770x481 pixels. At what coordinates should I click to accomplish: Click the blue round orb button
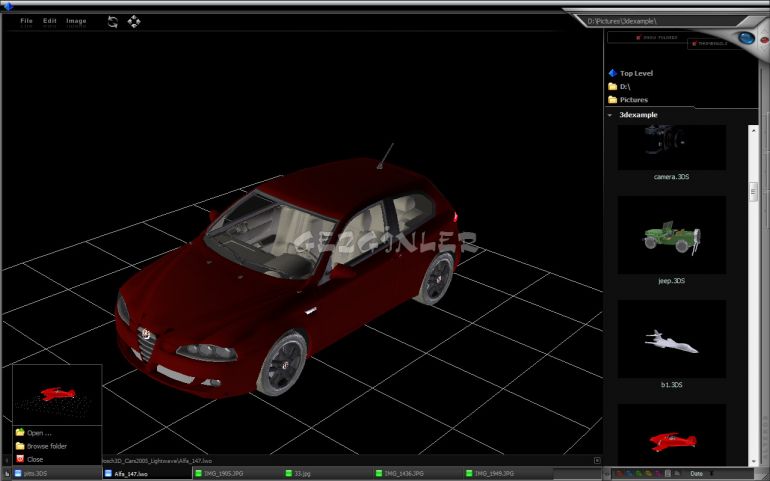[x=746, y=38]
